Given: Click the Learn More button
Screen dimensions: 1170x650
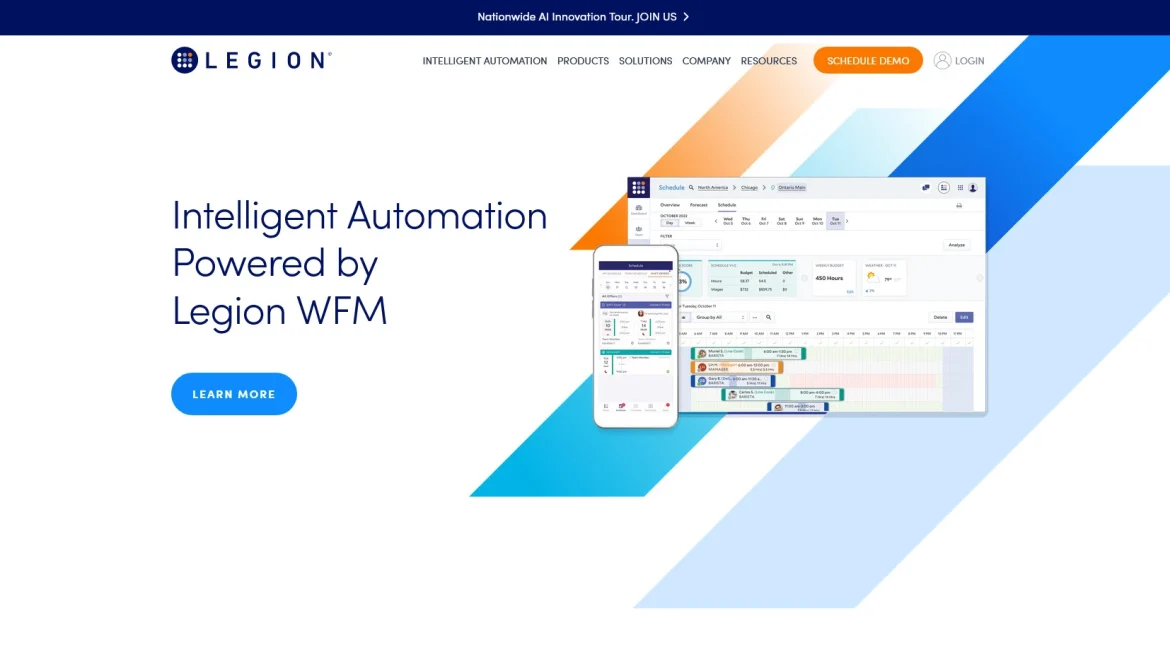Looking at the screenshot, I should [x=234, y=394].
